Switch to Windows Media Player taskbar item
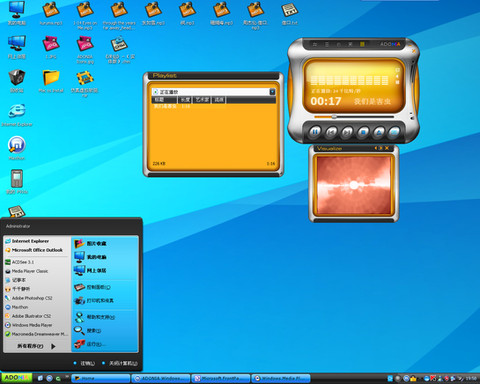 click(x=281, y=378)
